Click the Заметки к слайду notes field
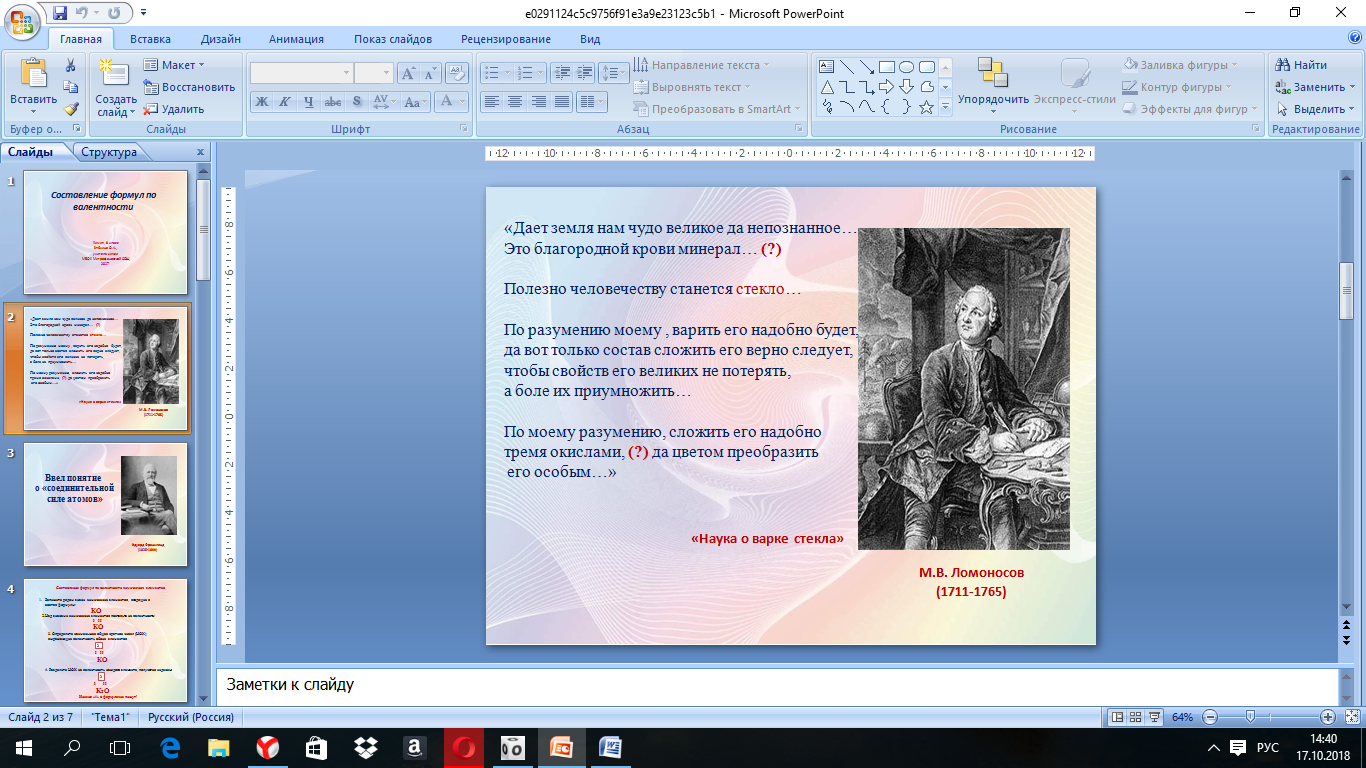The height and width of the screenshot is (768, 1366). [776, 685]
